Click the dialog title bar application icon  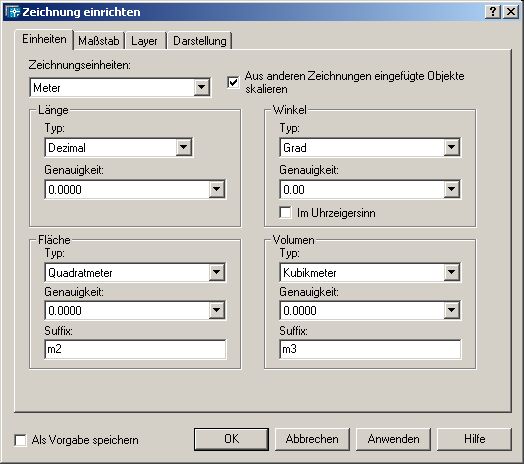click(x=13, y=12)
